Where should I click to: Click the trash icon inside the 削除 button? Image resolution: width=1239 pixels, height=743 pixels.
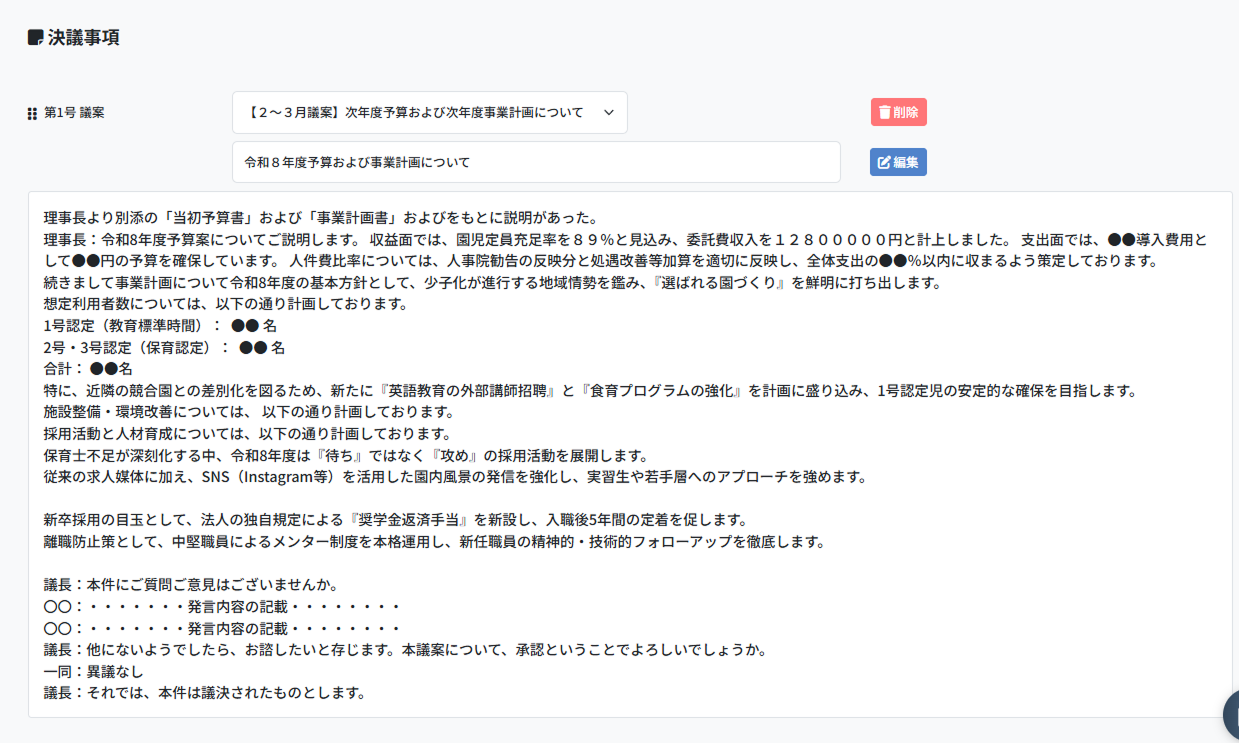(884, 111)
